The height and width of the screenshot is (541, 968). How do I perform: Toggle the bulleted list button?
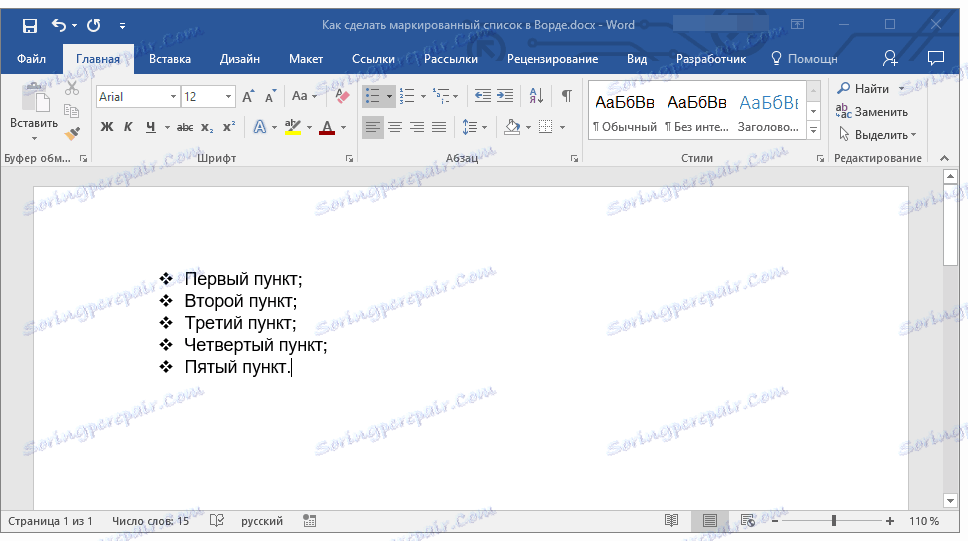(372, 96)
